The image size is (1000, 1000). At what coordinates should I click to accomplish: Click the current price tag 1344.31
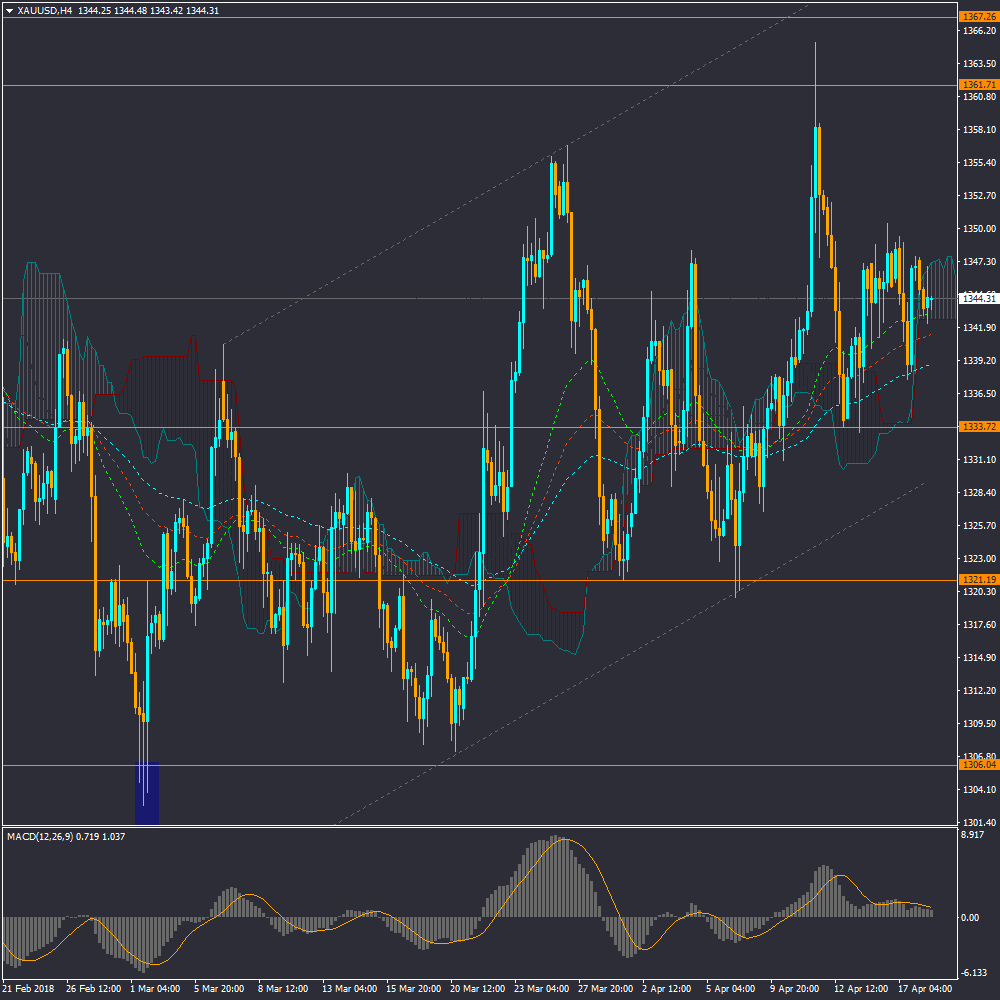[977, 298]
